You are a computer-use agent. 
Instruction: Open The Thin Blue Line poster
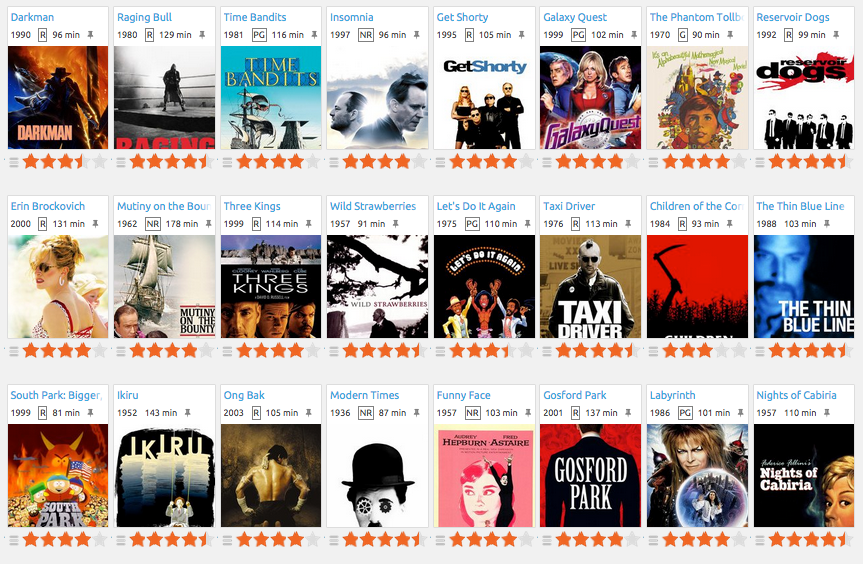click(x=804, y=287)
